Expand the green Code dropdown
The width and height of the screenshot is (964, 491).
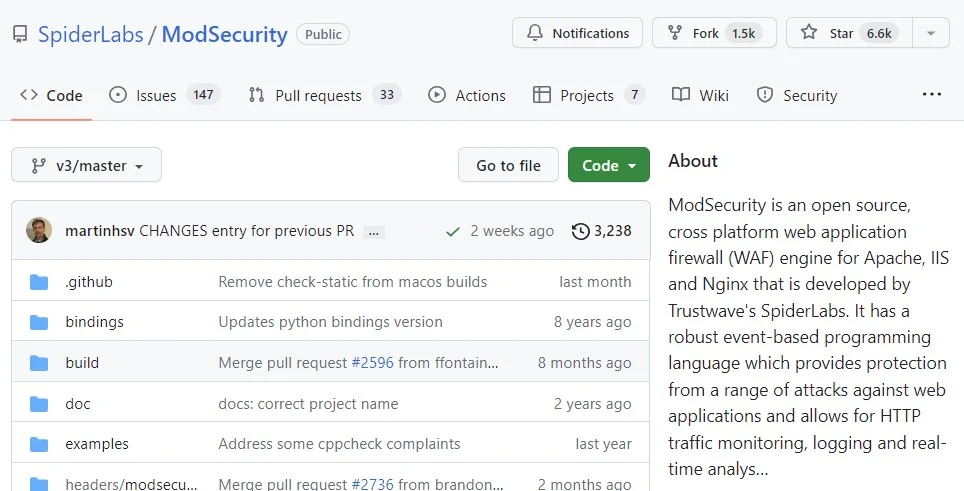609,165
